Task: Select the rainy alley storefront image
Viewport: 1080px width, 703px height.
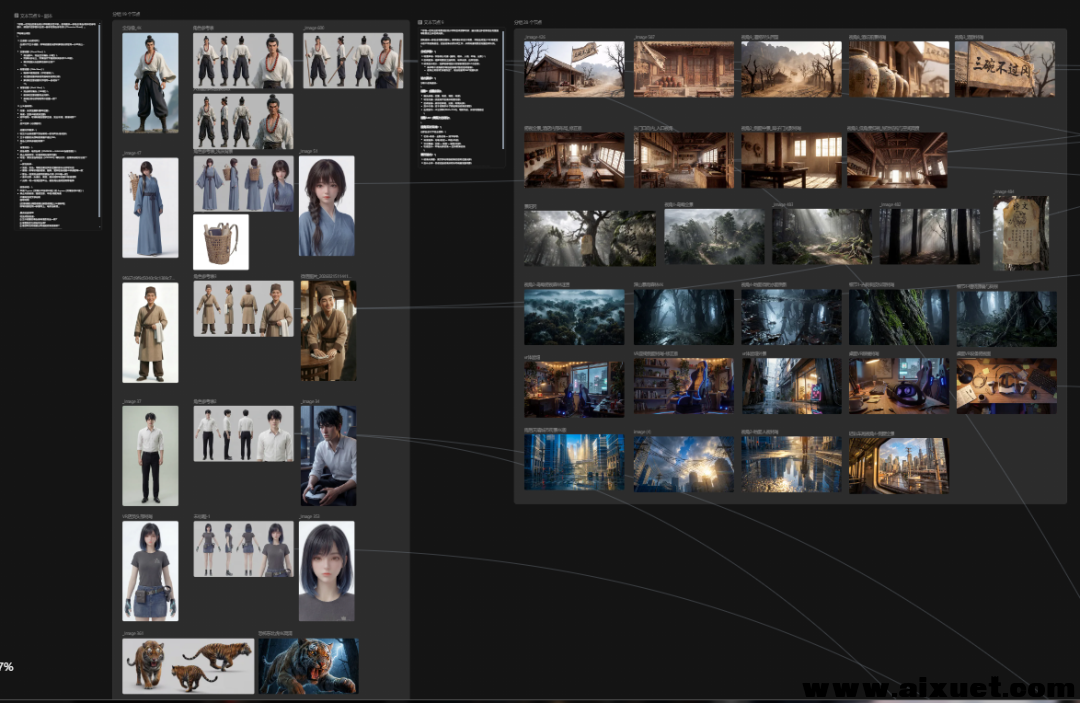Action: point(791,386)
